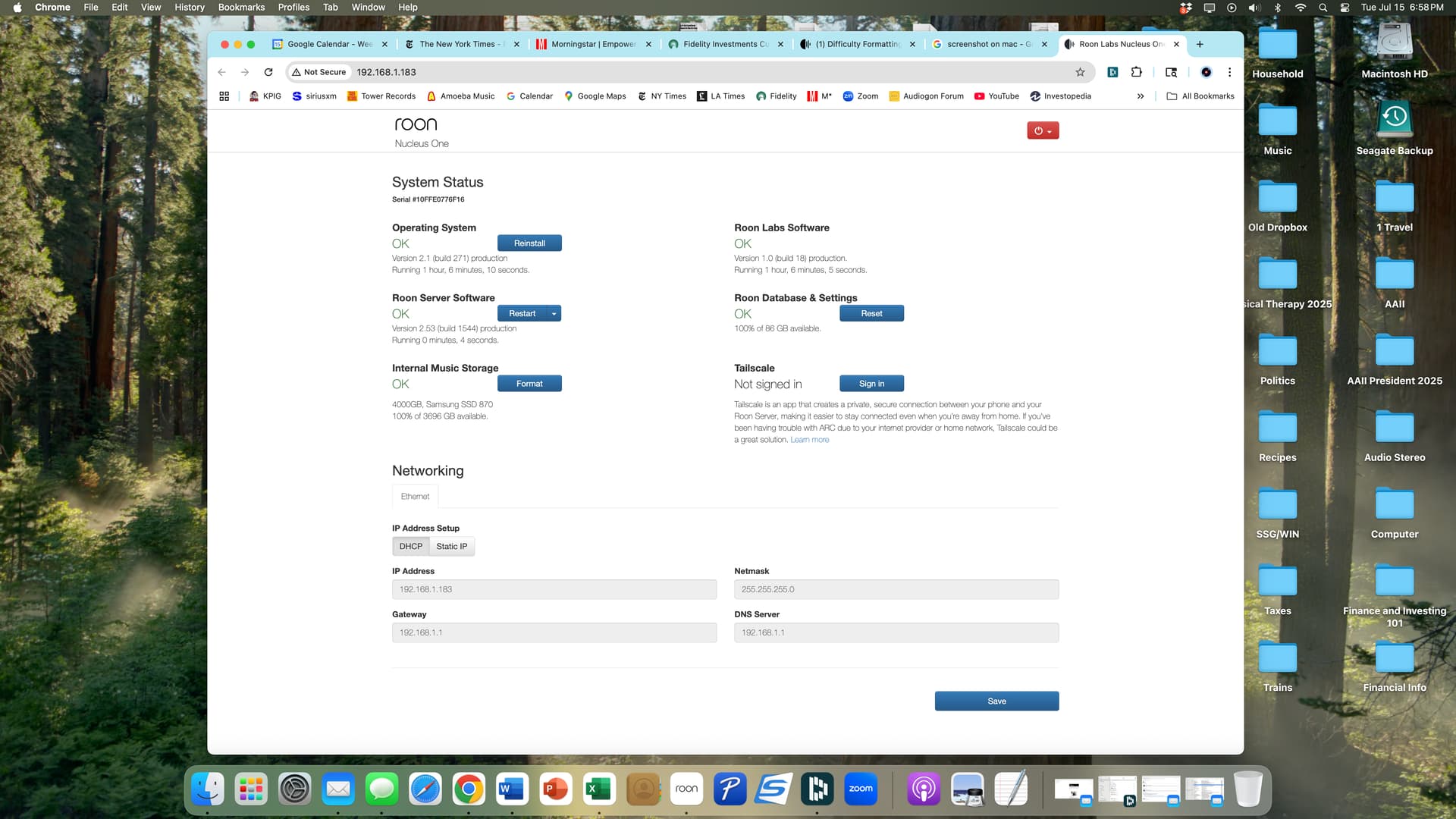Viewport: 1456px width, 819px height.
Task: Open the Dashlane extension in toolbar
Action: (1112, 72)
